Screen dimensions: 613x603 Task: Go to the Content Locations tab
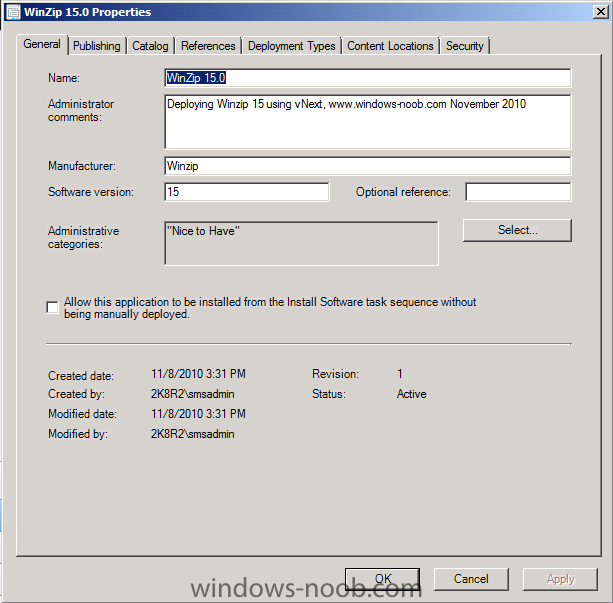point(390,46)
